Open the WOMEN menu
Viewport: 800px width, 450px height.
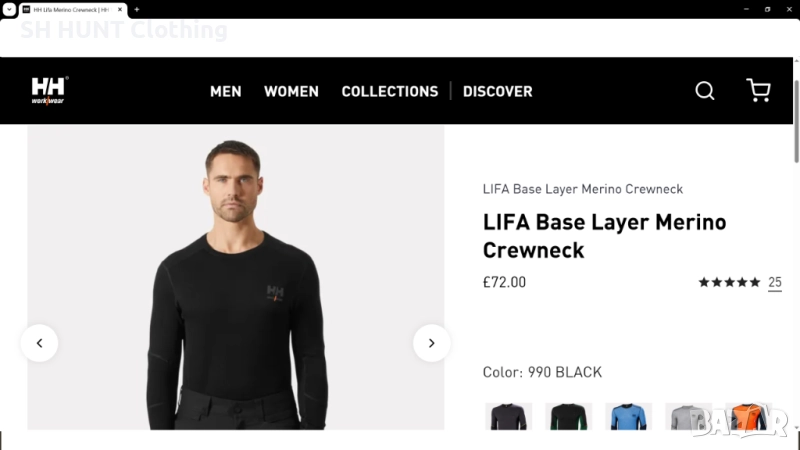(291, 91)
